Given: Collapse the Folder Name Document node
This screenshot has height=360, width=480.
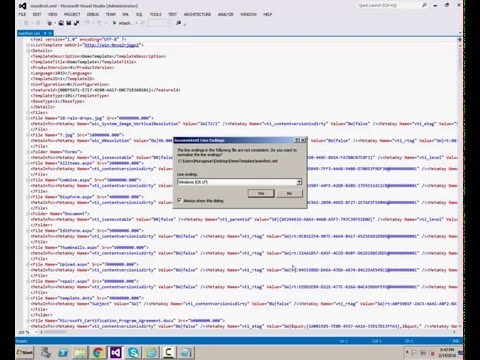Looking at the screenshot, I should pyautogui.click(x=28, y=214).
